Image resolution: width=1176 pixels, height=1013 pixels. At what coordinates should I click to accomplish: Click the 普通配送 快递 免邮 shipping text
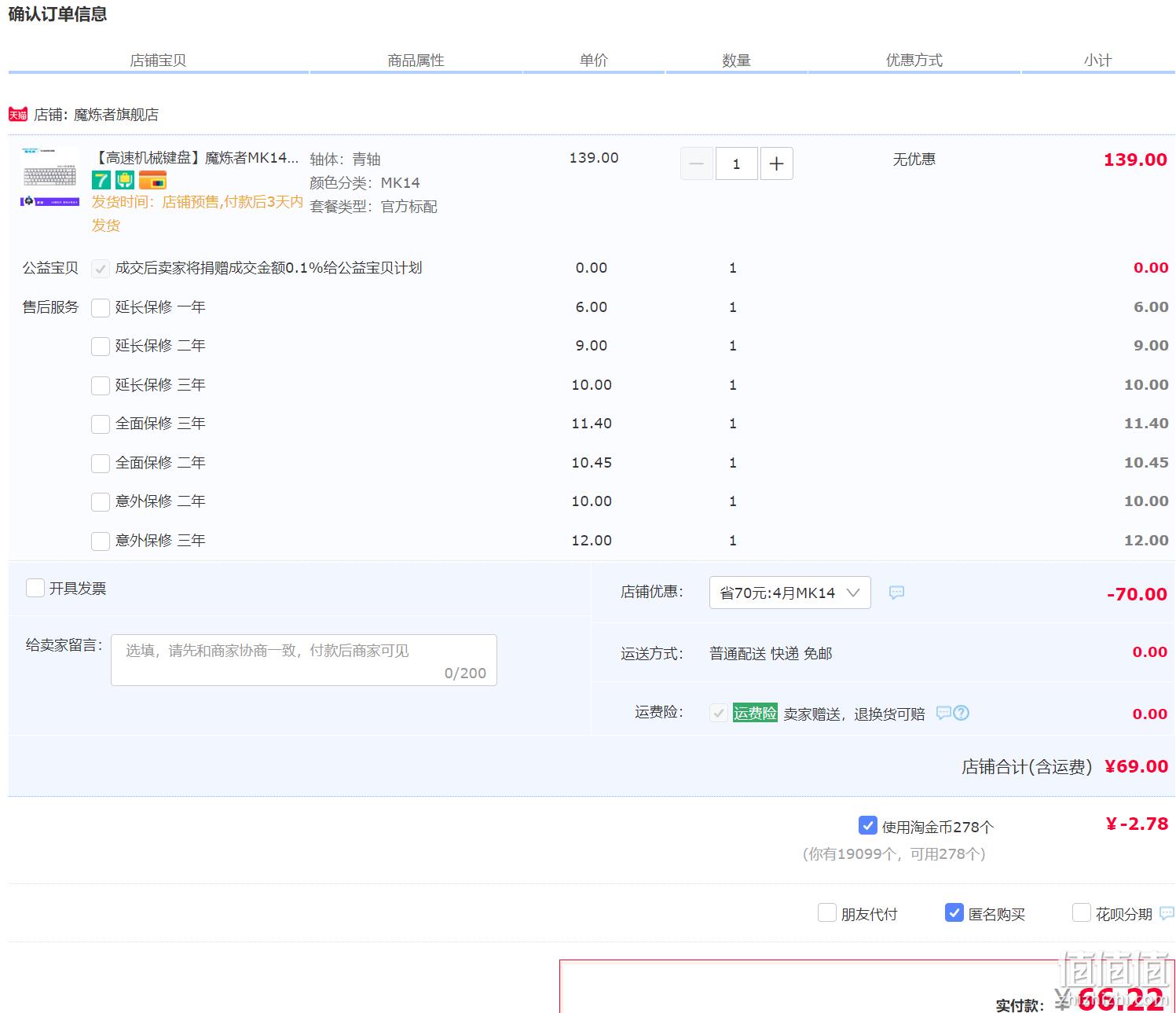pyautogui.click(x=771, y=654)
